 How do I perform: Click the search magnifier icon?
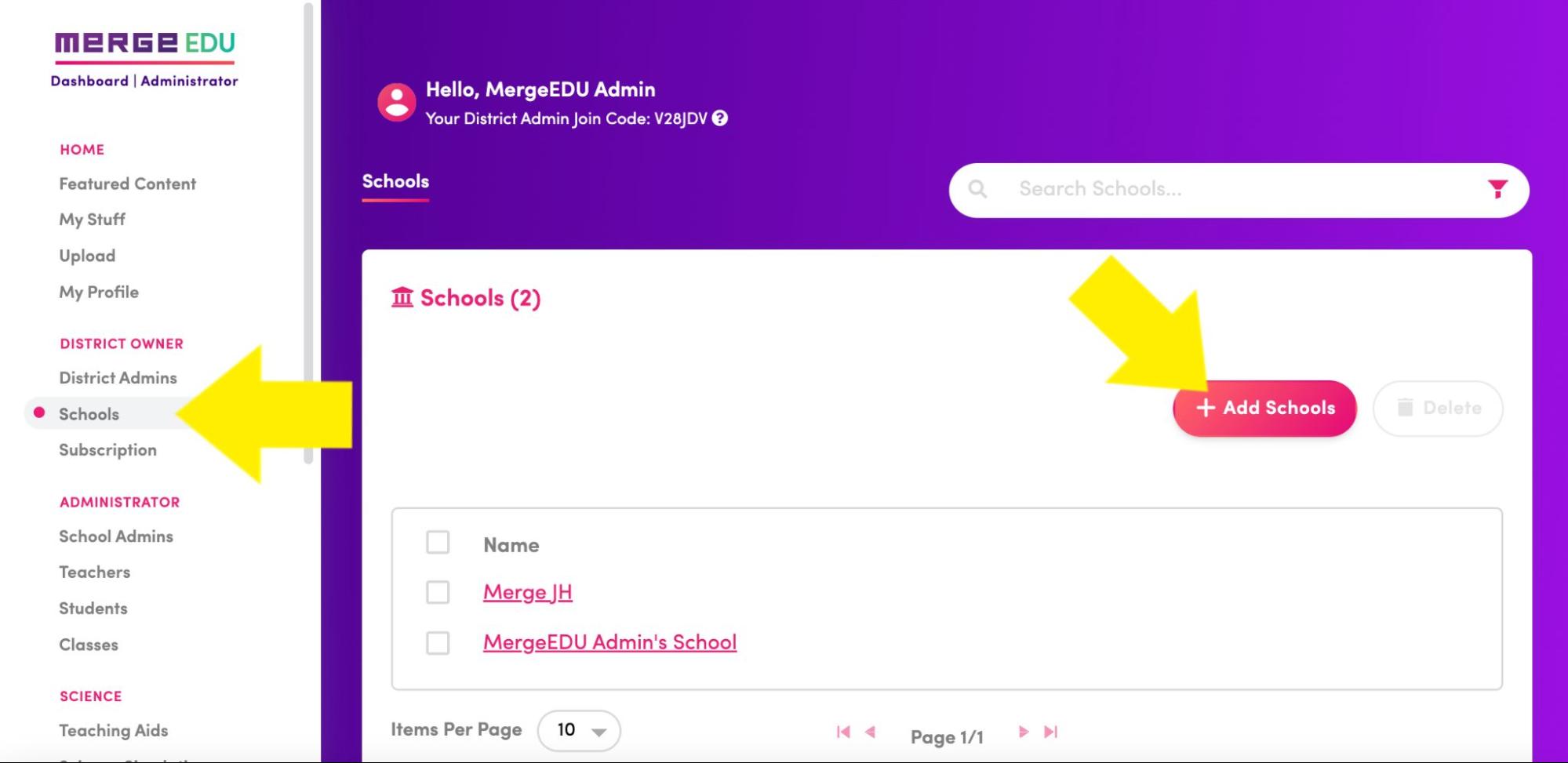pyautogui.click(x=977, y=189)
